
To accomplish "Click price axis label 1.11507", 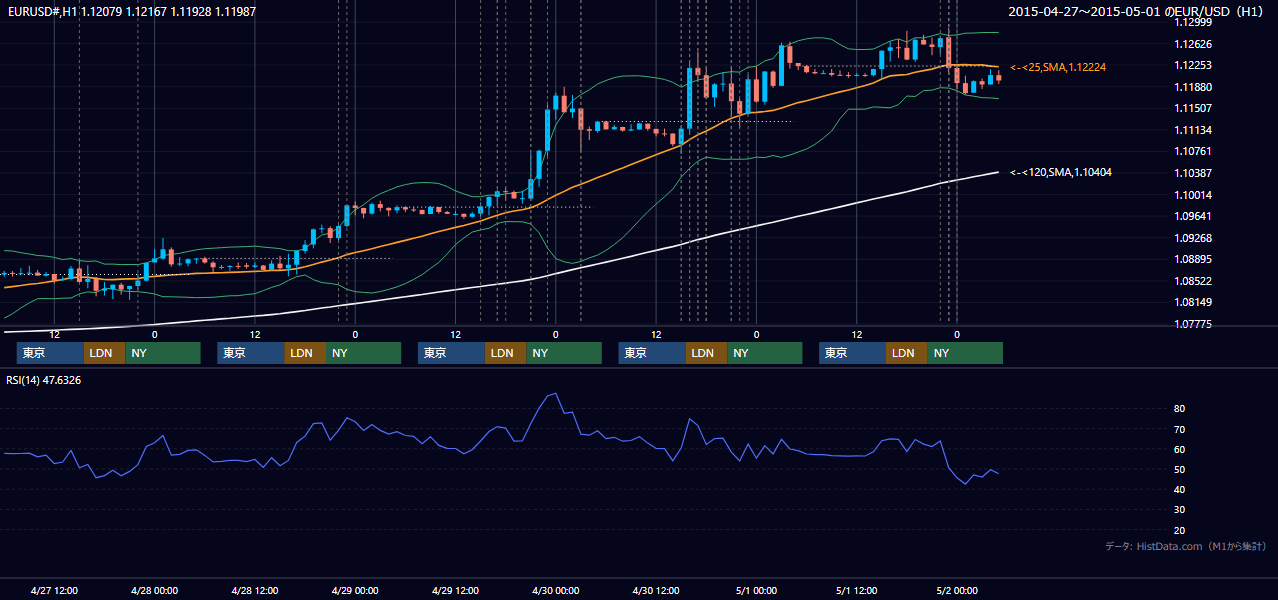I will point(1193,108).
